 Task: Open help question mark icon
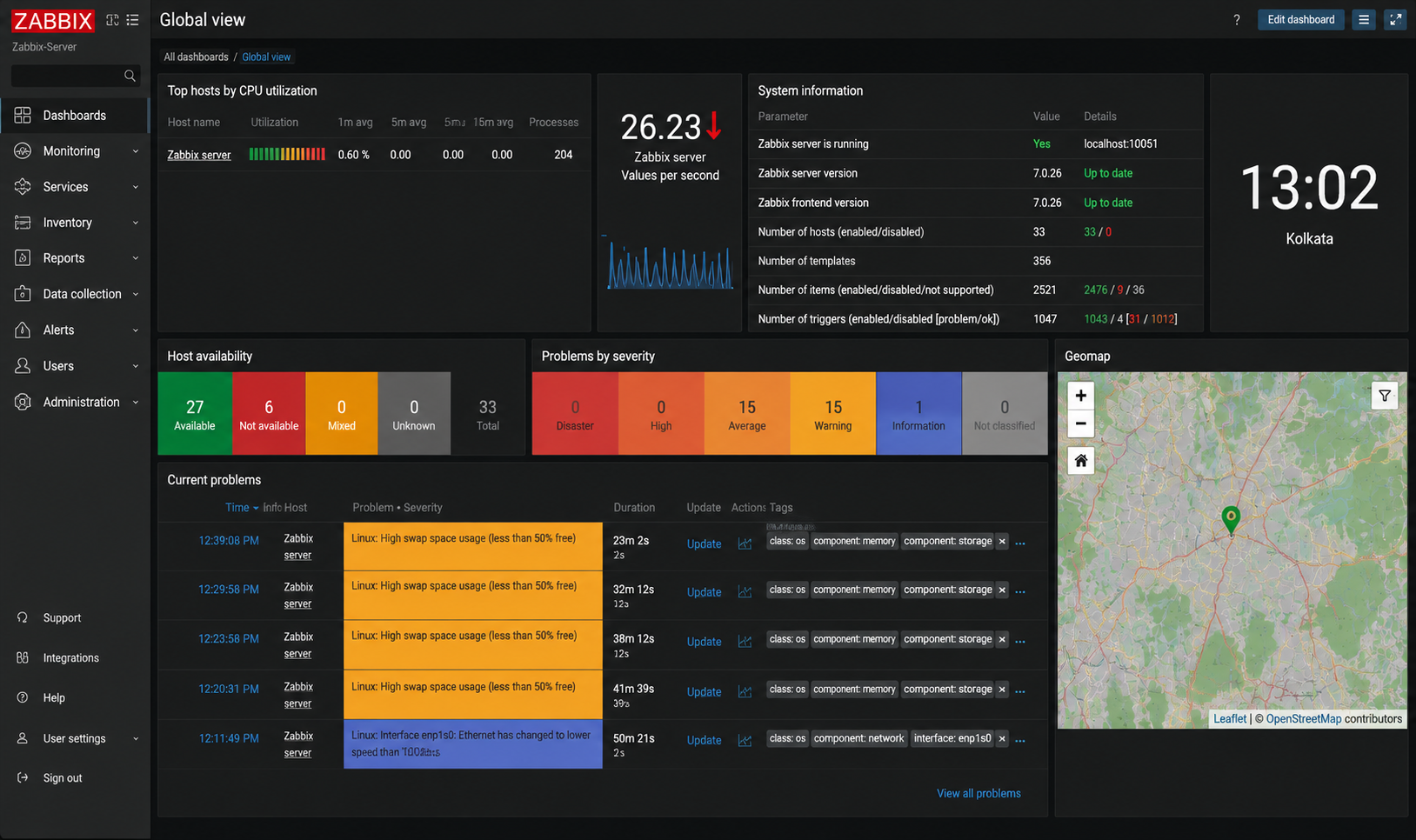click(1237, 20)
